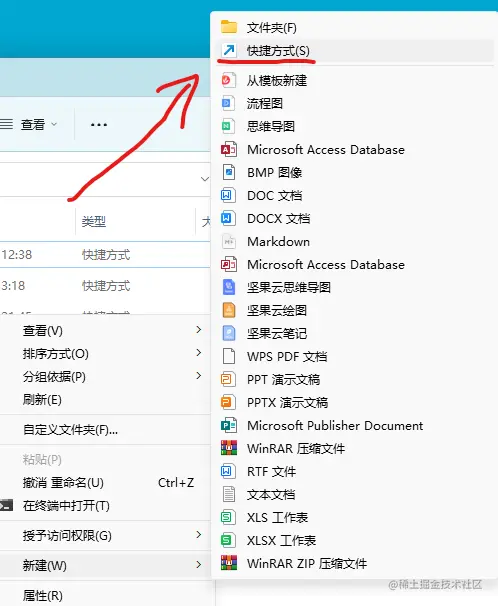Click the PPTX 演示文稿 icon
The width and height of the screenshot is (498, 606).
[x=228, y=402]
